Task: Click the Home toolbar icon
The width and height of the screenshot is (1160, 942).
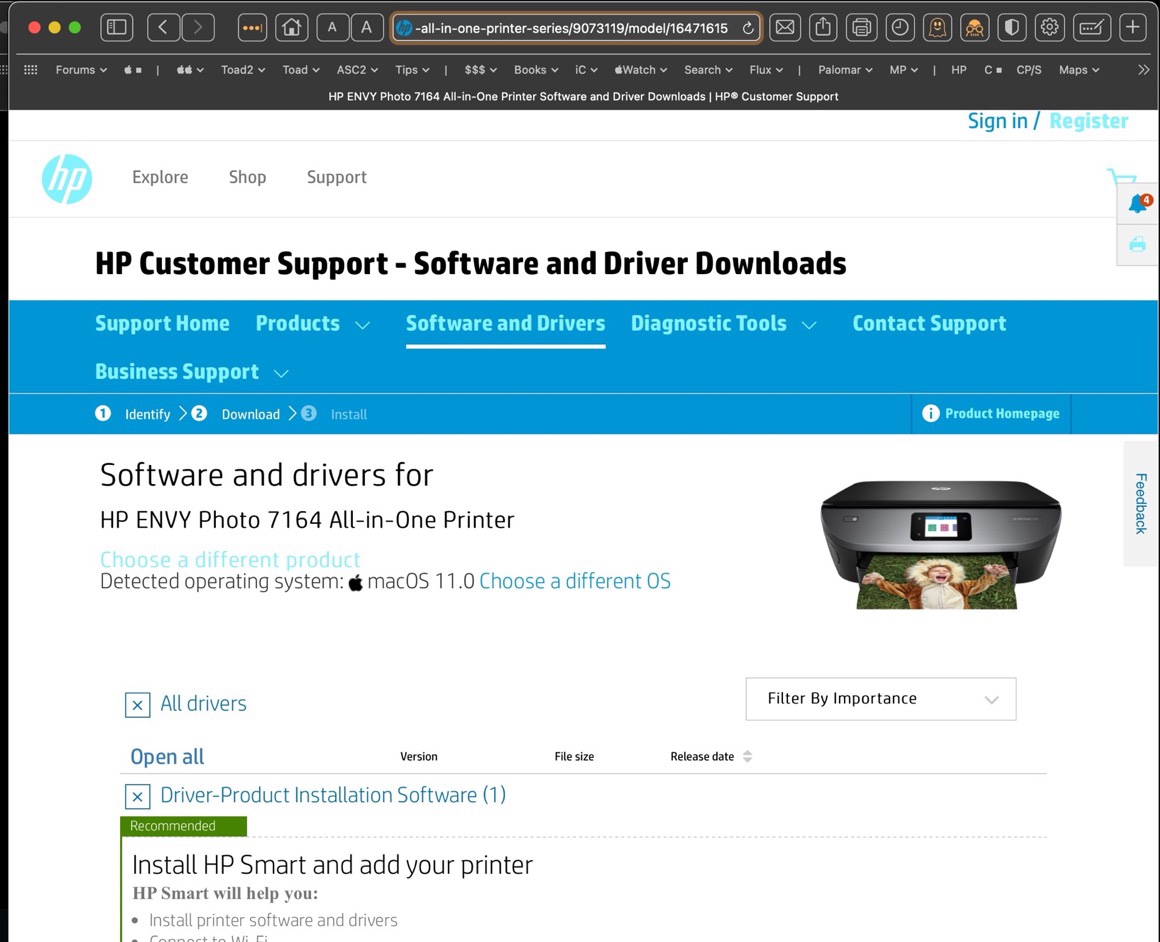Action: [291, 28]
